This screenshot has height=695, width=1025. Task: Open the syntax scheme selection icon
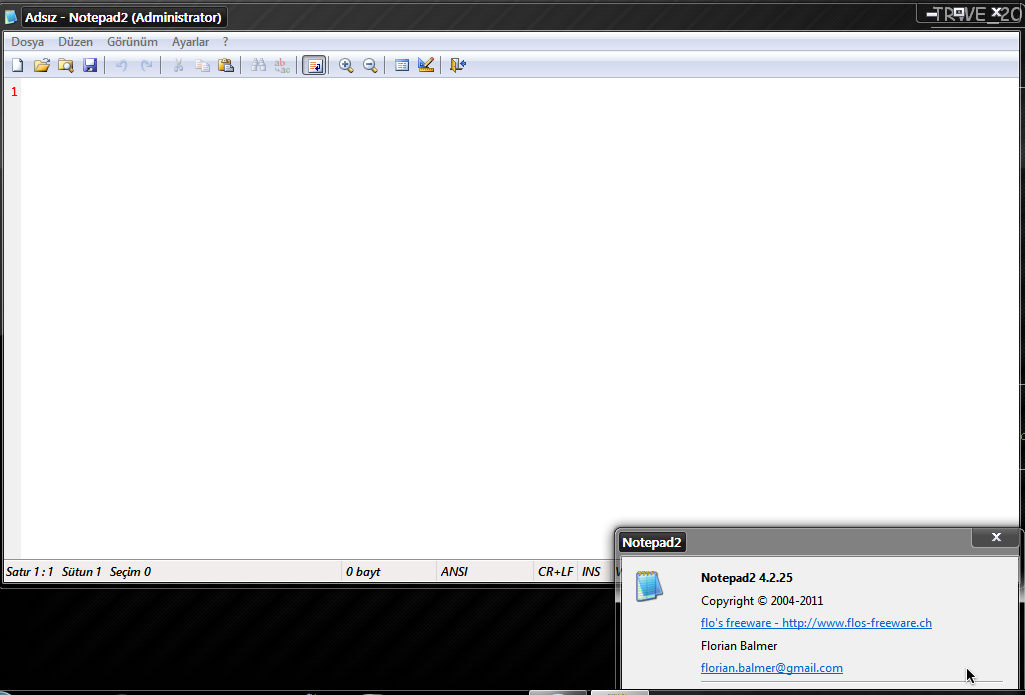(402, 65)
